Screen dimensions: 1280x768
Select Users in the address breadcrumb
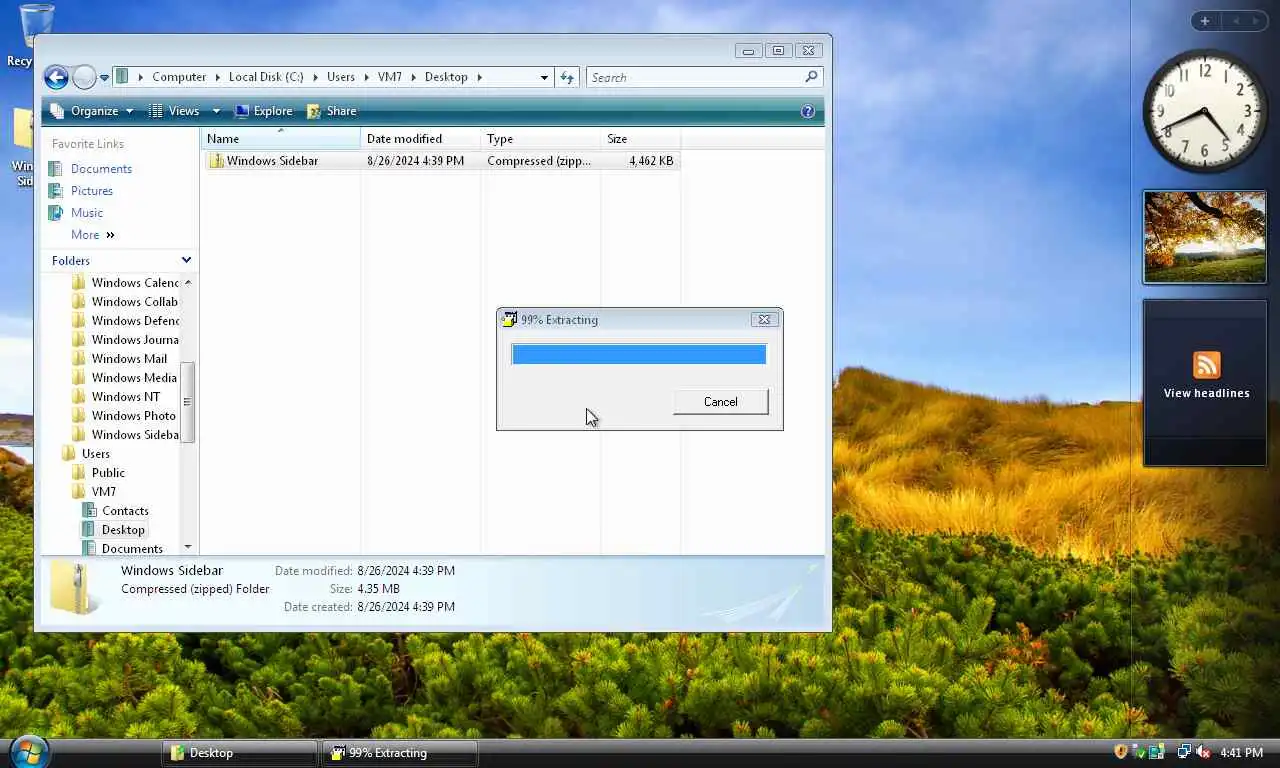point(341,77)
